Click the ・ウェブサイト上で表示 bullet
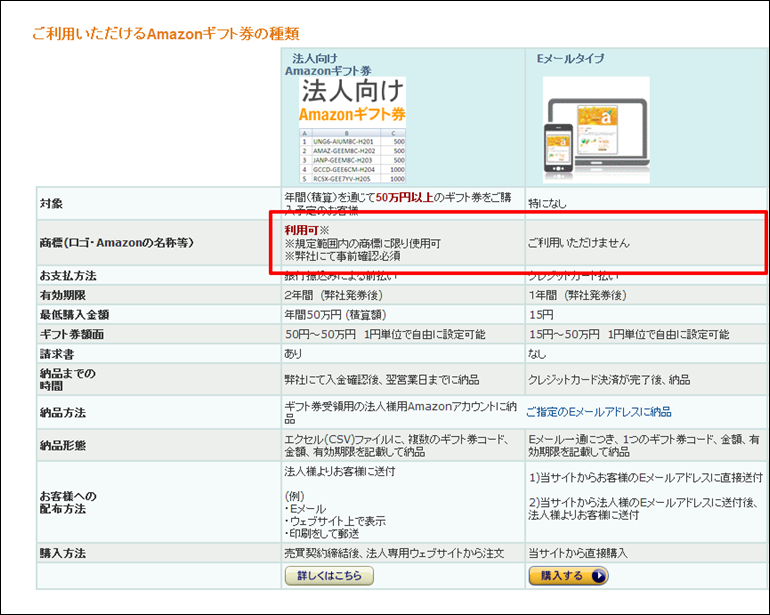Screen dimensions: 770x615 [335, 521]
